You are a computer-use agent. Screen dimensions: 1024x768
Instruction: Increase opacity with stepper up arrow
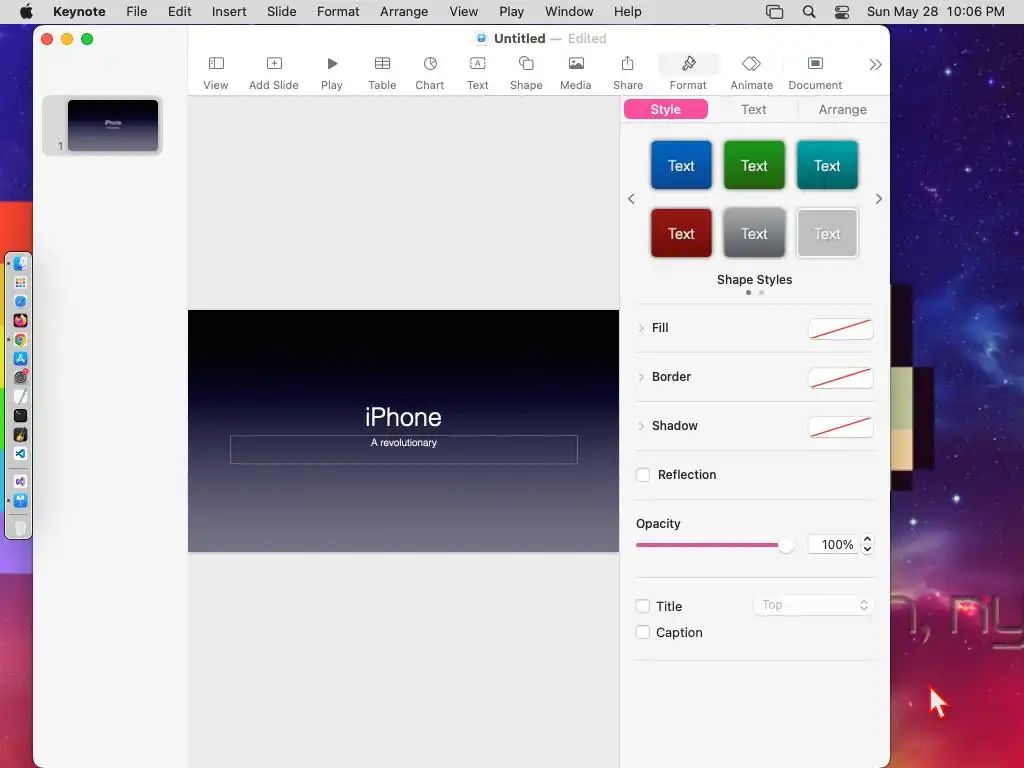coord(867,539)
